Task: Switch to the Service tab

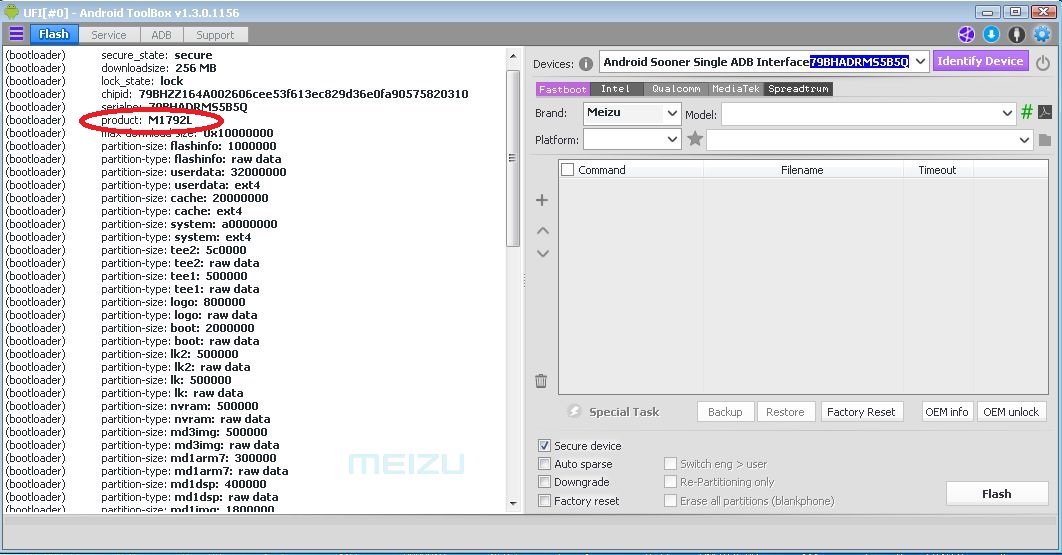Action: (x=108, y=35)
